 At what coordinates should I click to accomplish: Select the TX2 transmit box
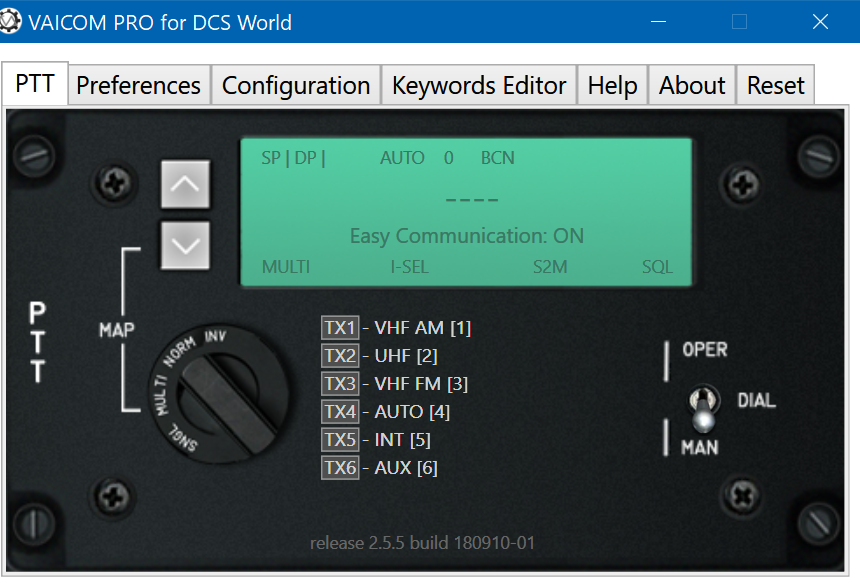pyautogui.click(x=340, y=356)
